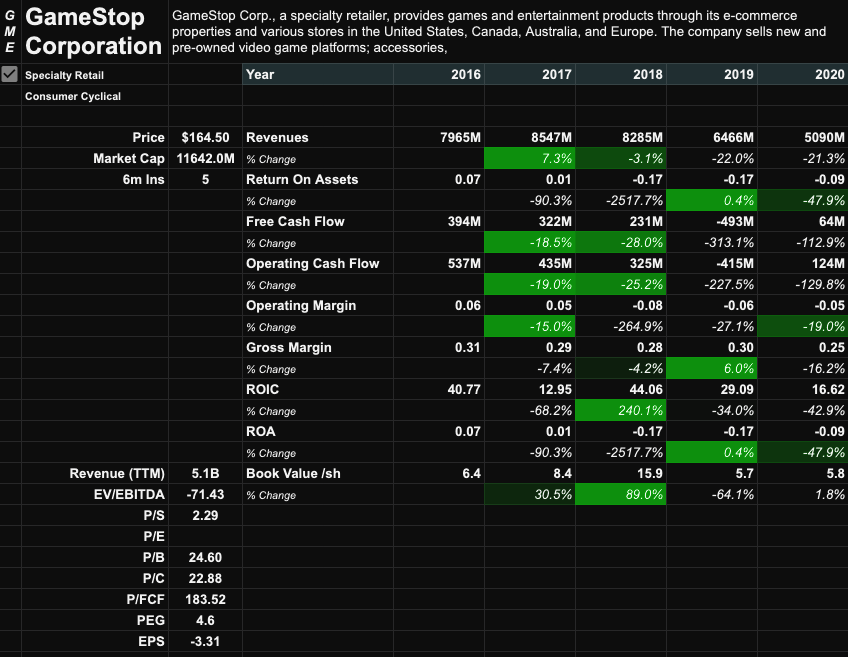
Task: Click the ROA row label
Action: click(x=317, y=432)
